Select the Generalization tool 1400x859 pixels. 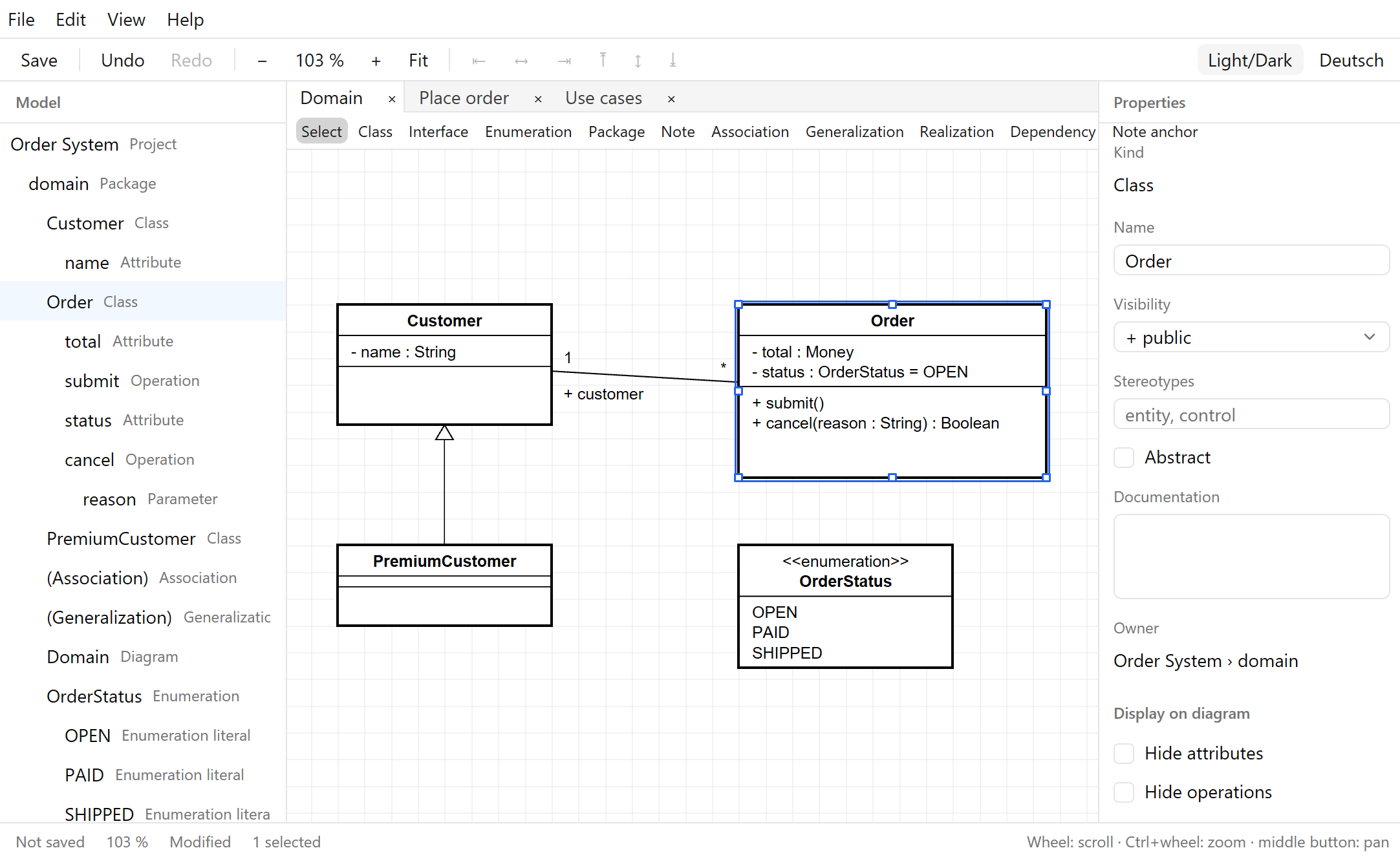pyautogui.click(x=854, y=132)
